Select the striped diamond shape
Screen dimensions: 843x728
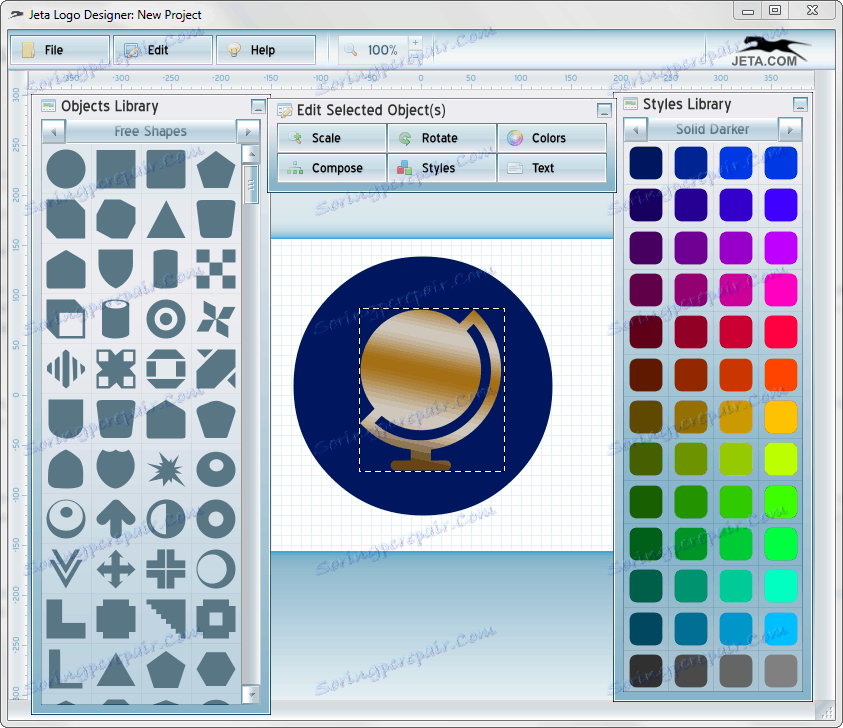point(66,369)
